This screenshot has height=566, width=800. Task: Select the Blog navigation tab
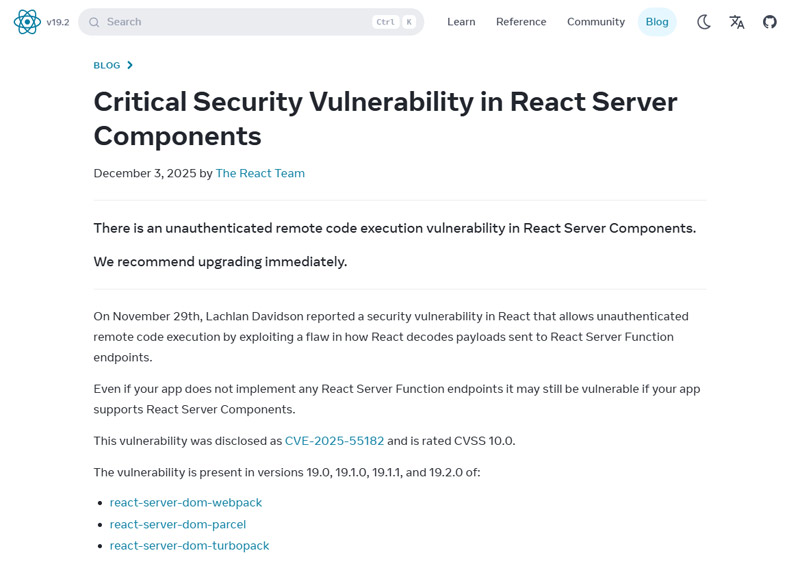click(657, 22)
